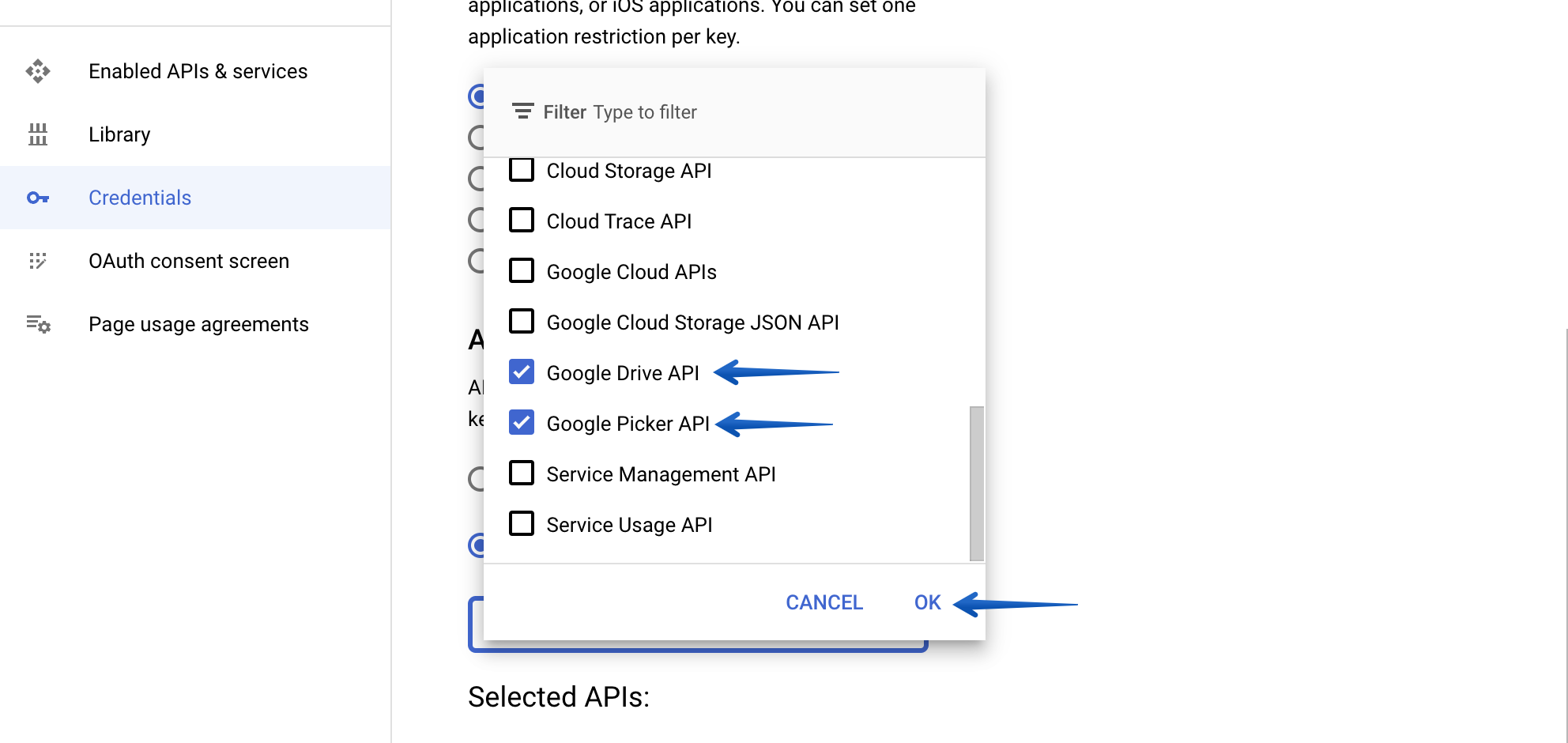Enable the Cloud Storage API checkbox
Image resolution: width=1568 pixels, height=743 pixels.
(x=521, y=169)
